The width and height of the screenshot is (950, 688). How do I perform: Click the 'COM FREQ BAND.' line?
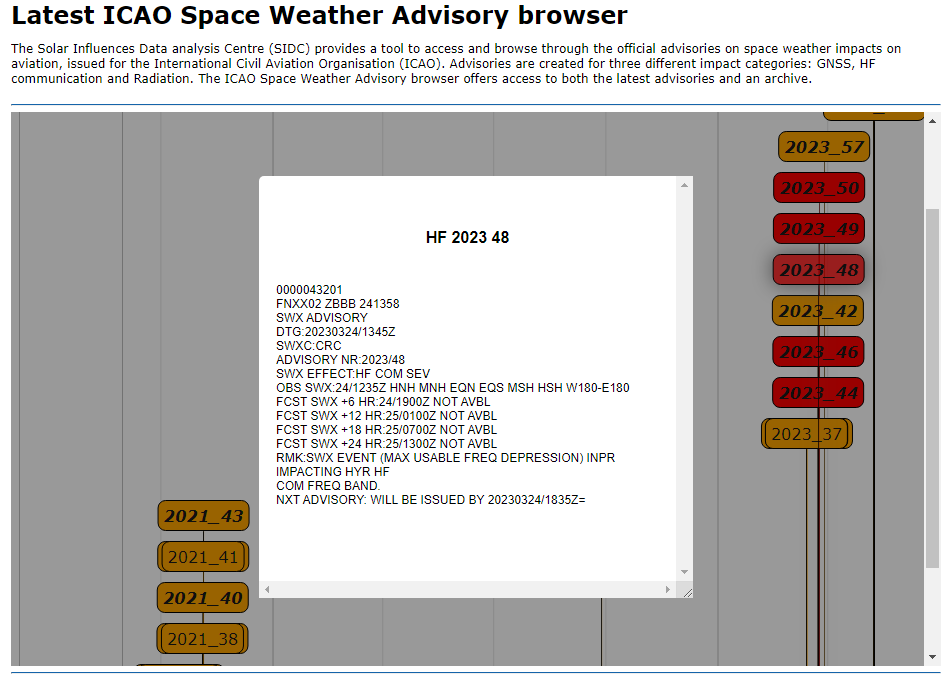pyautogui.click(x=328, y=486)
